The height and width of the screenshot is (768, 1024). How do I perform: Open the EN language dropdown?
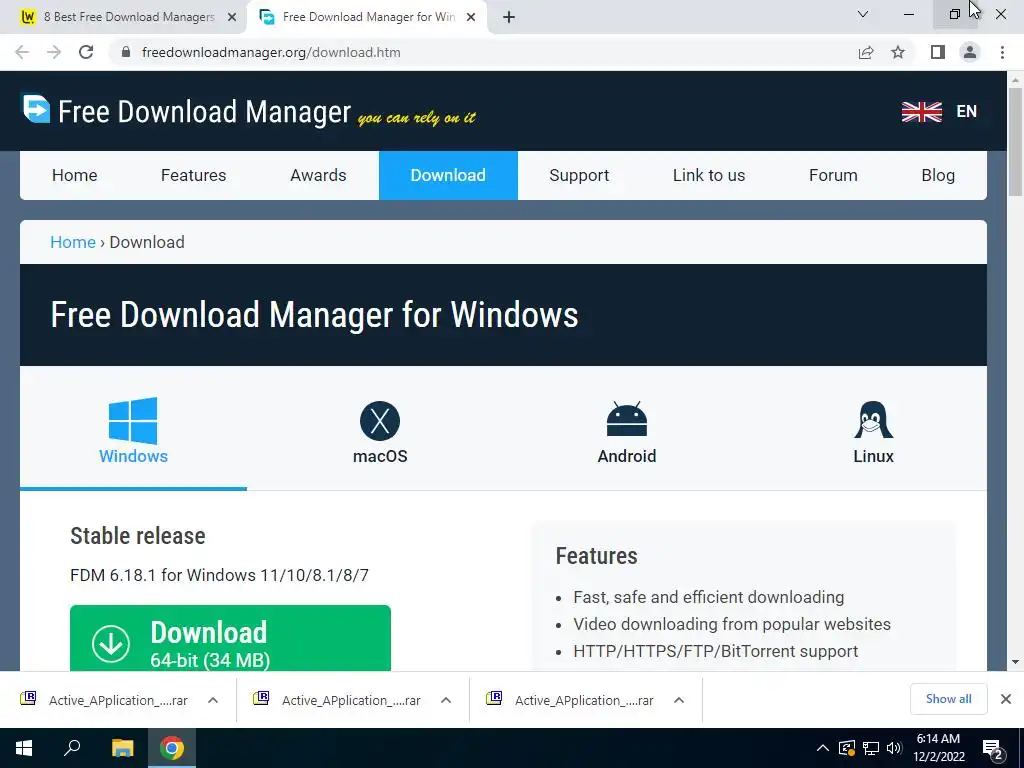click(967, 112)
